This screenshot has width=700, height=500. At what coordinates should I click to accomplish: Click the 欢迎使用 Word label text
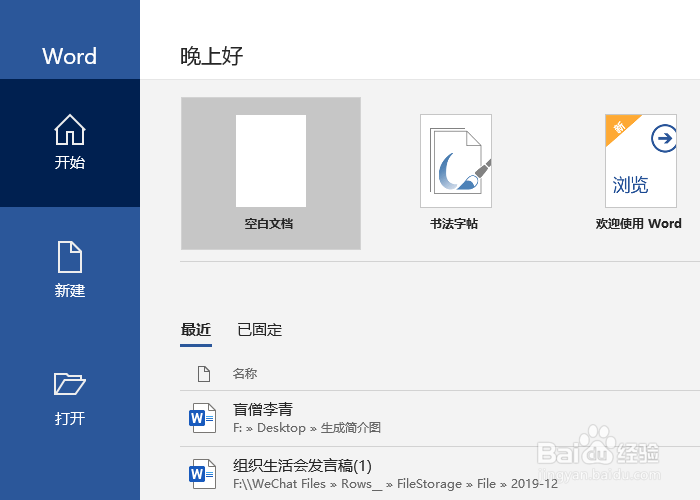click(638, 224)
